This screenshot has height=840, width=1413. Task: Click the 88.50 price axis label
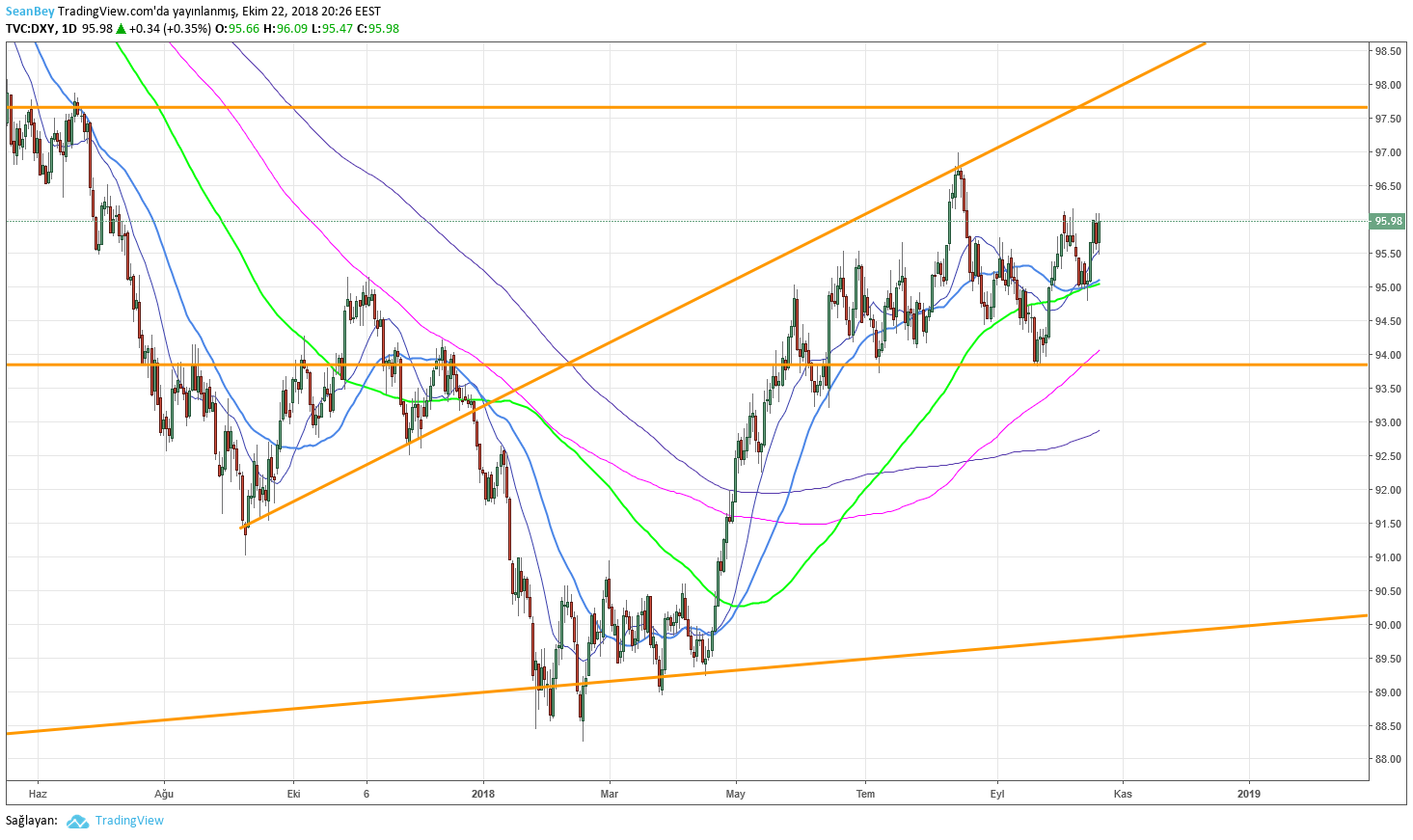click(1388, 726)
